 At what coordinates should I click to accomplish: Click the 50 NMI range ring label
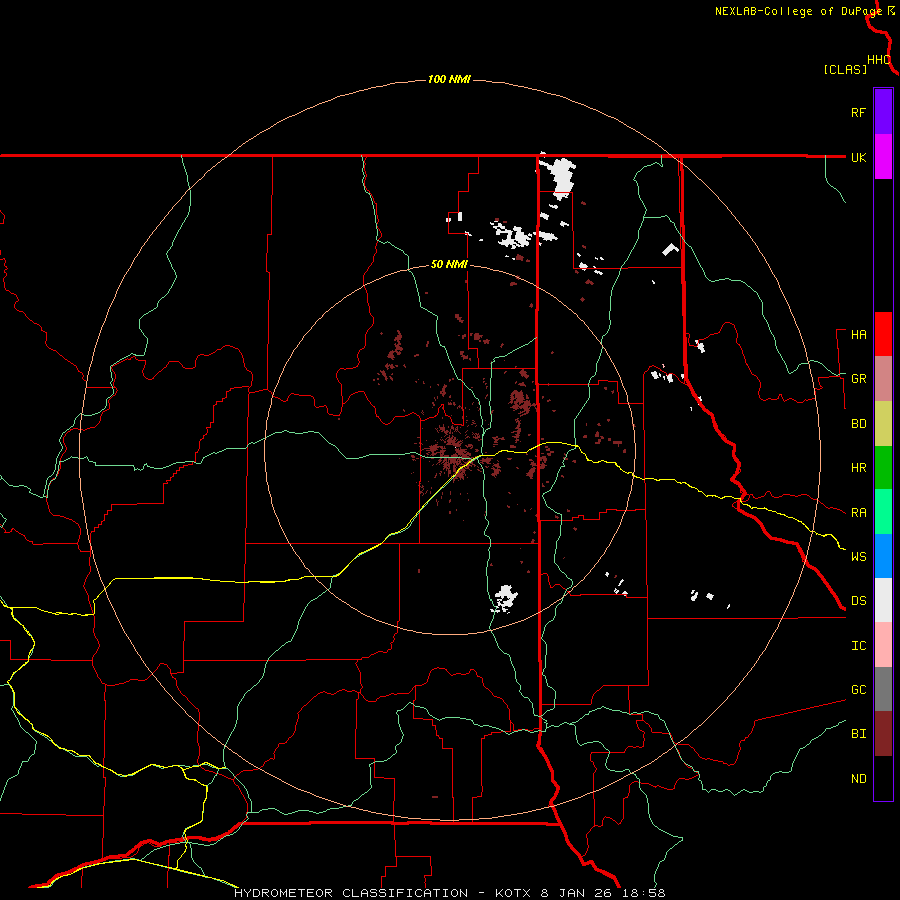(449, 264)
